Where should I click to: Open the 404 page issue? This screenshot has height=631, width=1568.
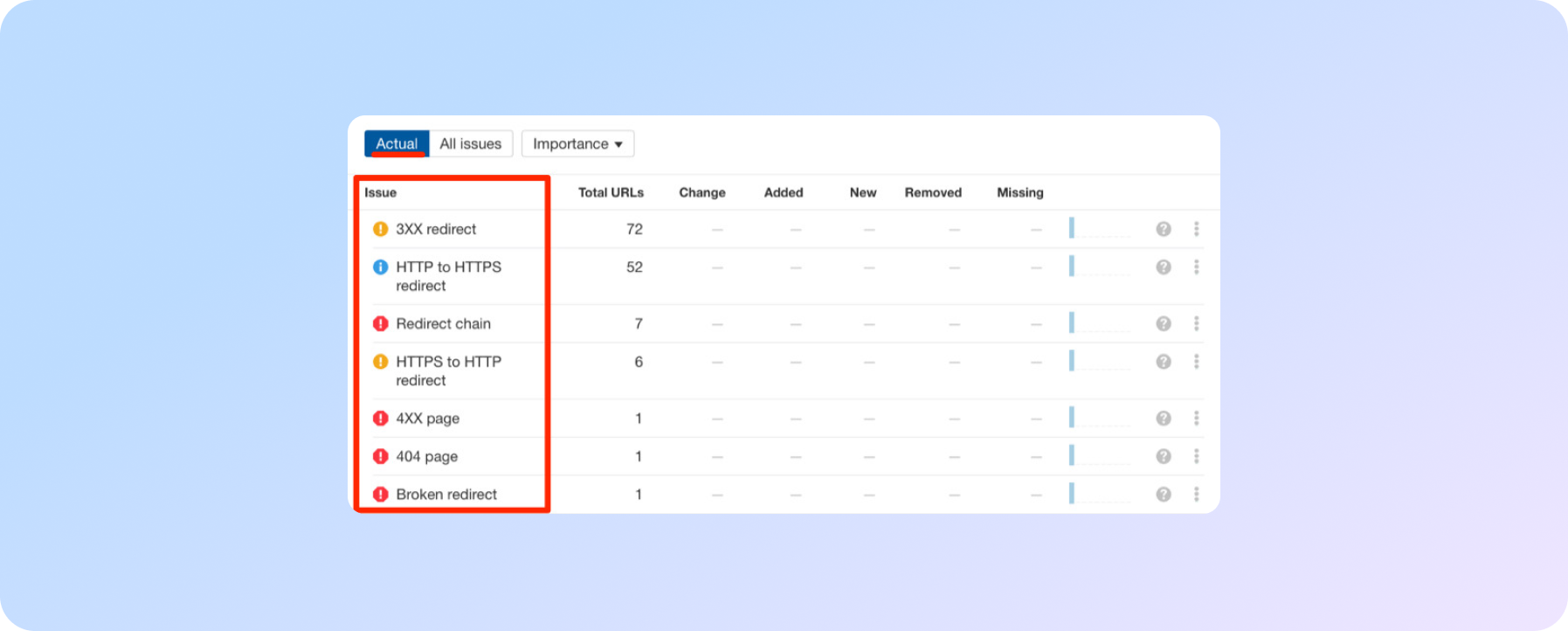[427, 456]
